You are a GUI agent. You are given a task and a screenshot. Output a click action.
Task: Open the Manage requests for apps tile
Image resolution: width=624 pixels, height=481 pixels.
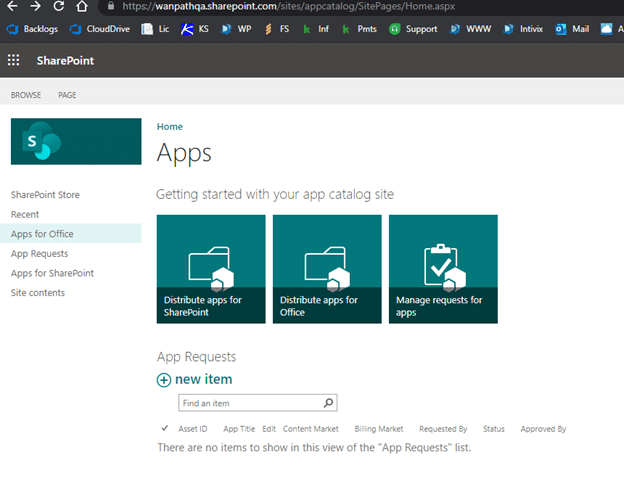(442, 268)
